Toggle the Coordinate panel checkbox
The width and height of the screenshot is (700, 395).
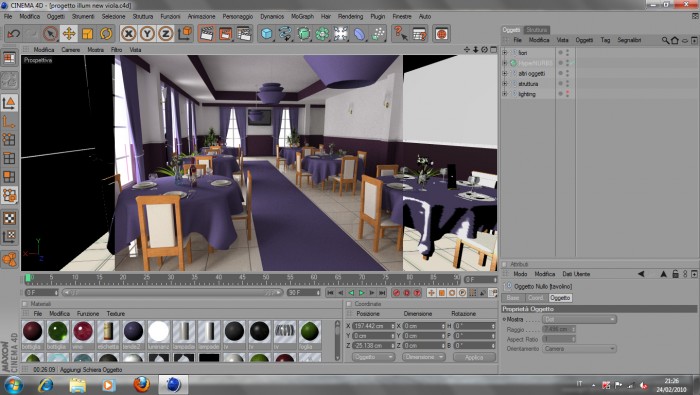349,304
